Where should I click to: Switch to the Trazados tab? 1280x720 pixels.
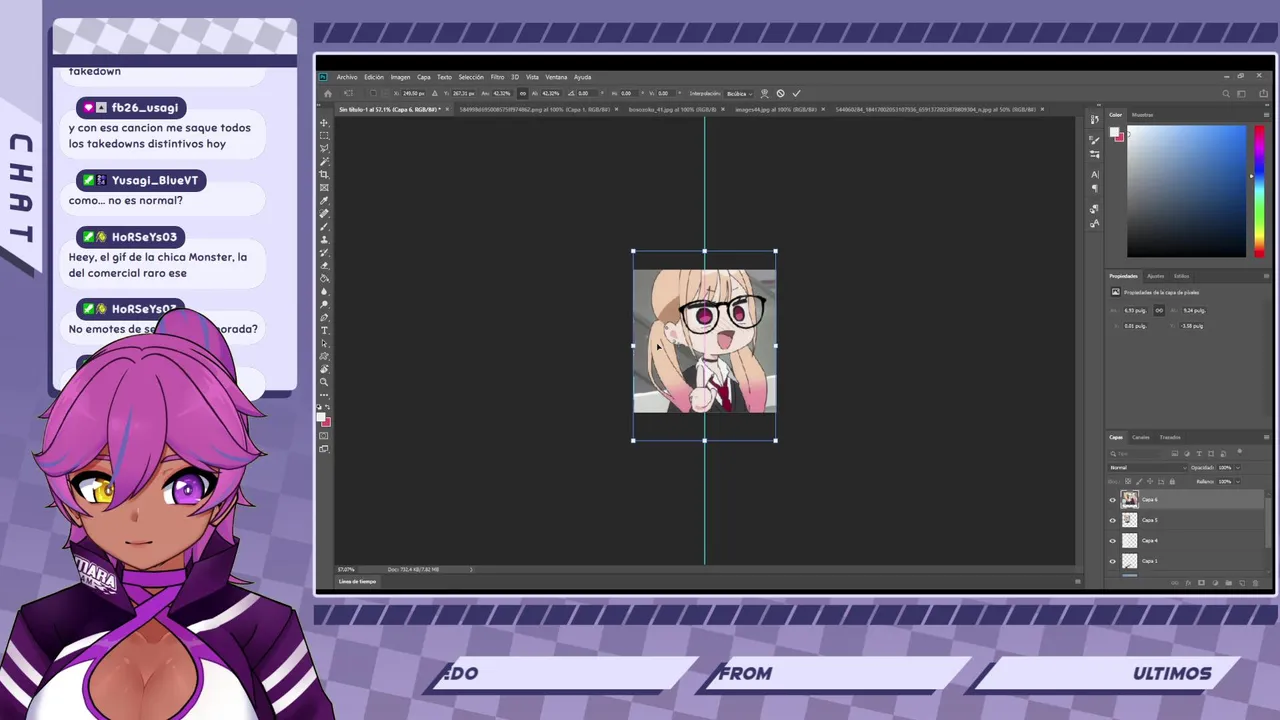[1170, 437]
